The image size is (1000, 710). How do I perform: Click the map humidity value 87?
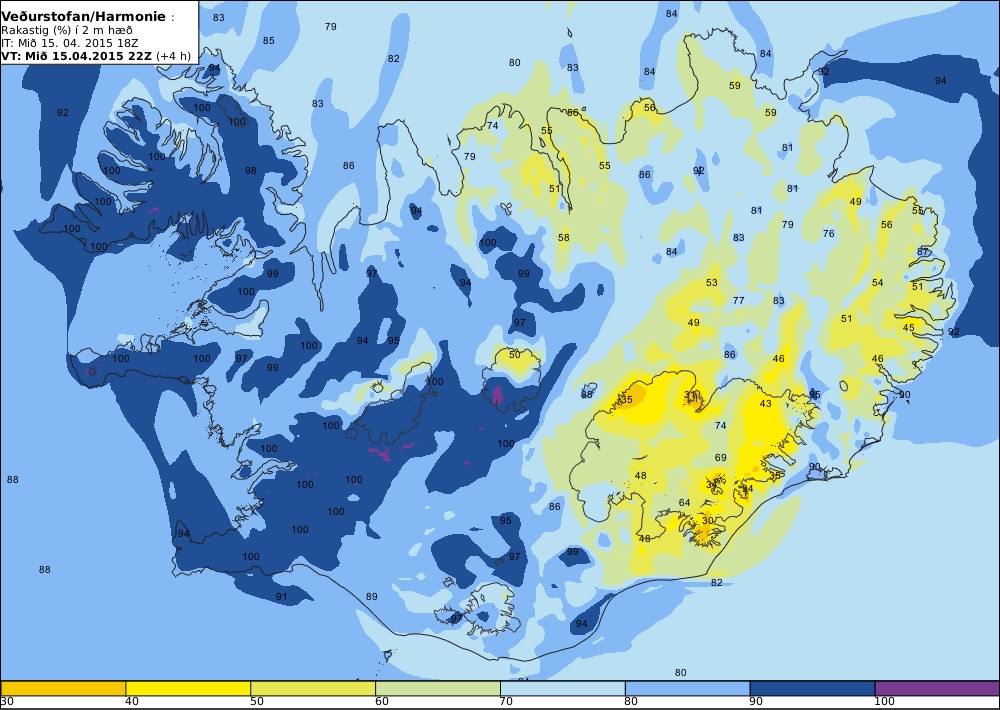(x=923, y=251)
